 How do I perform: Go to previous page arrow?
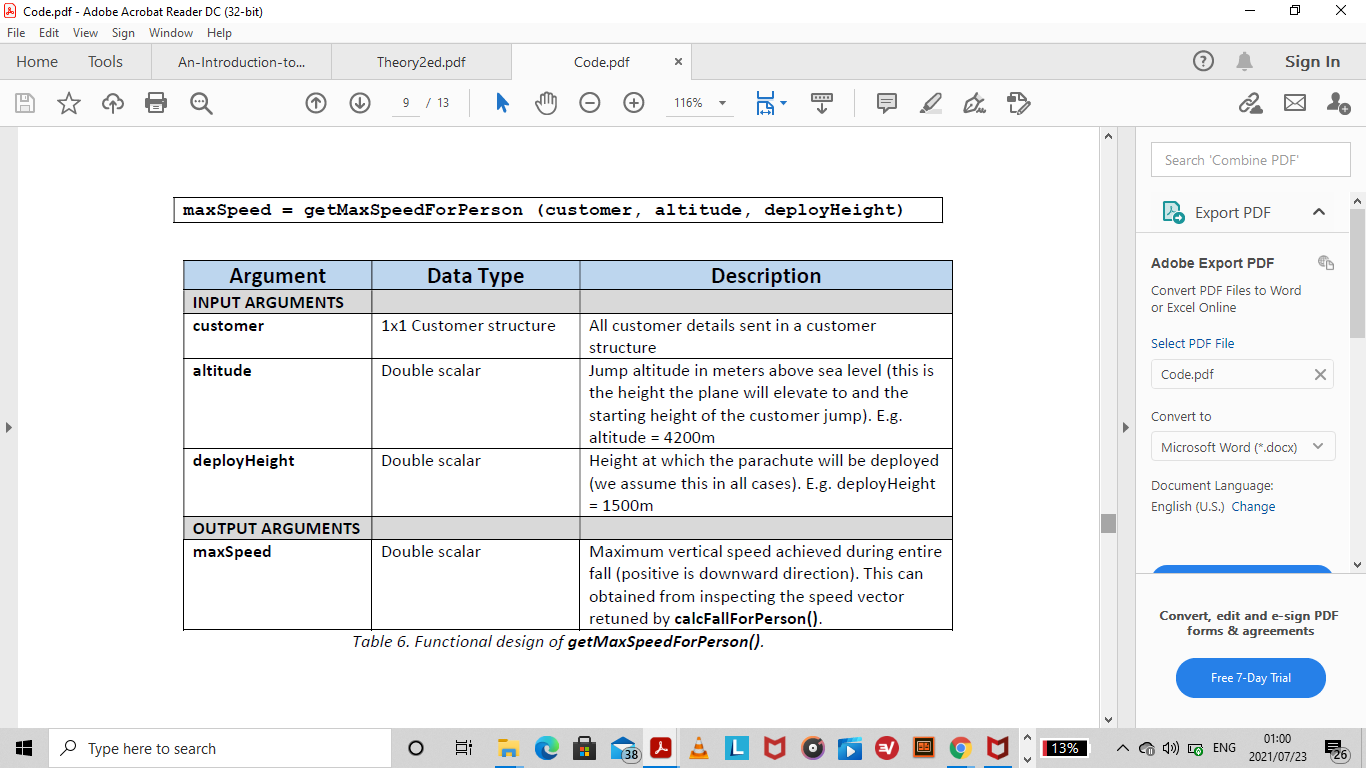[x=316, y=103]
